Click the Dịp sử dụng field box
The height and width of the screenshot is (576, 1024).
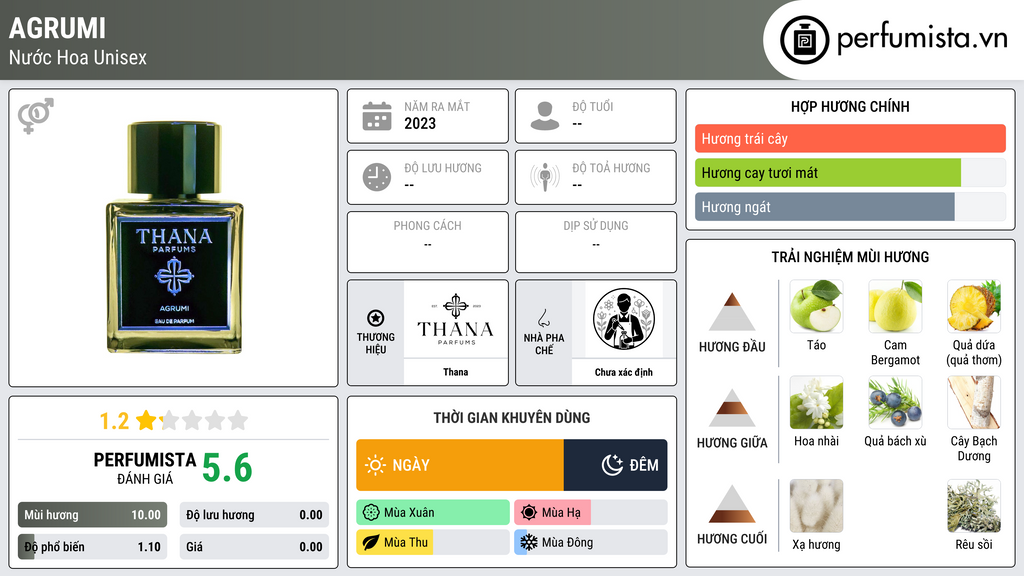(596, 242)
